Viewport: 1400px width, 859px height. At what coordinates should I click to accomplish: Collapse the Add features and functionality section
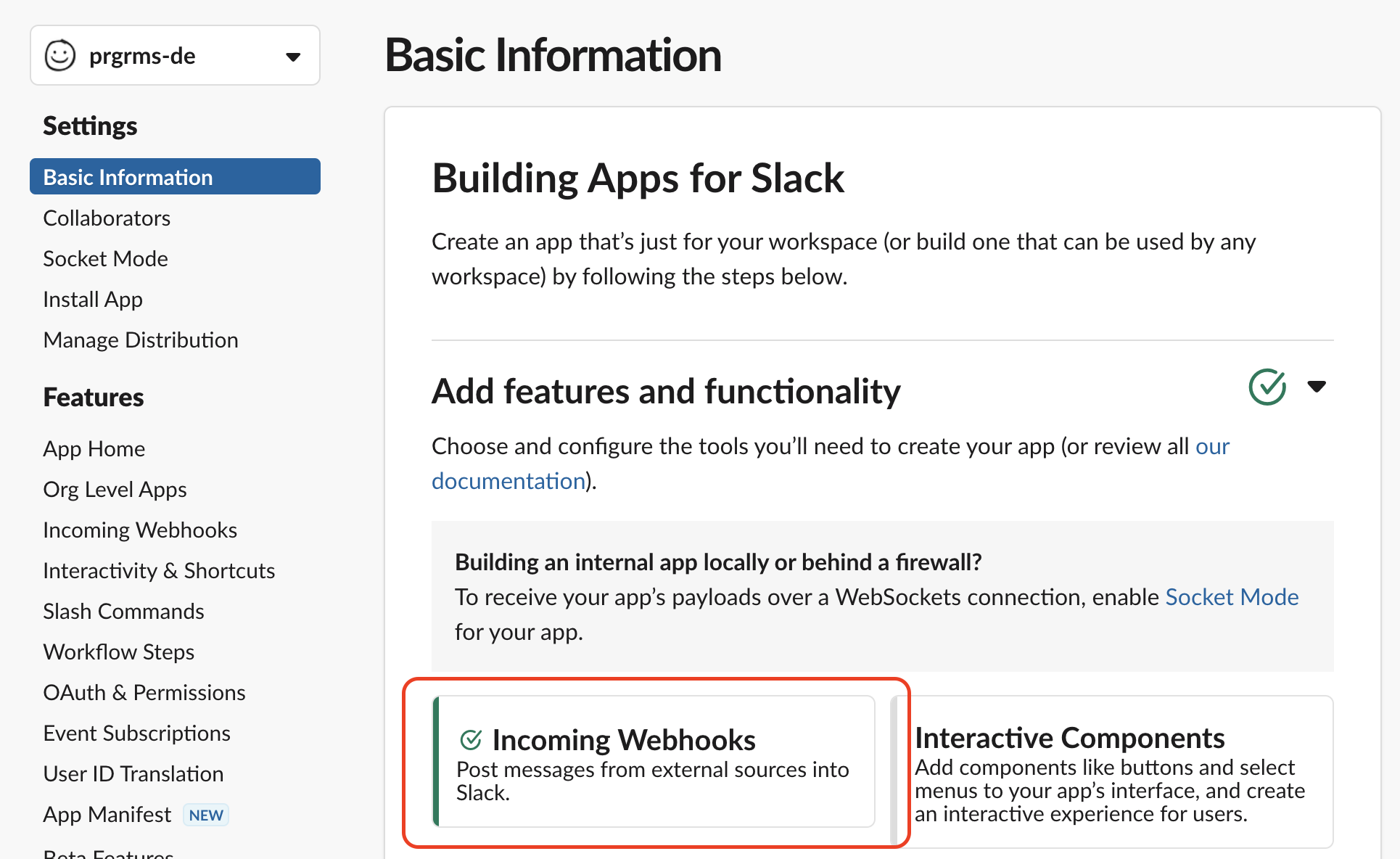click(x=1317, y=387)
